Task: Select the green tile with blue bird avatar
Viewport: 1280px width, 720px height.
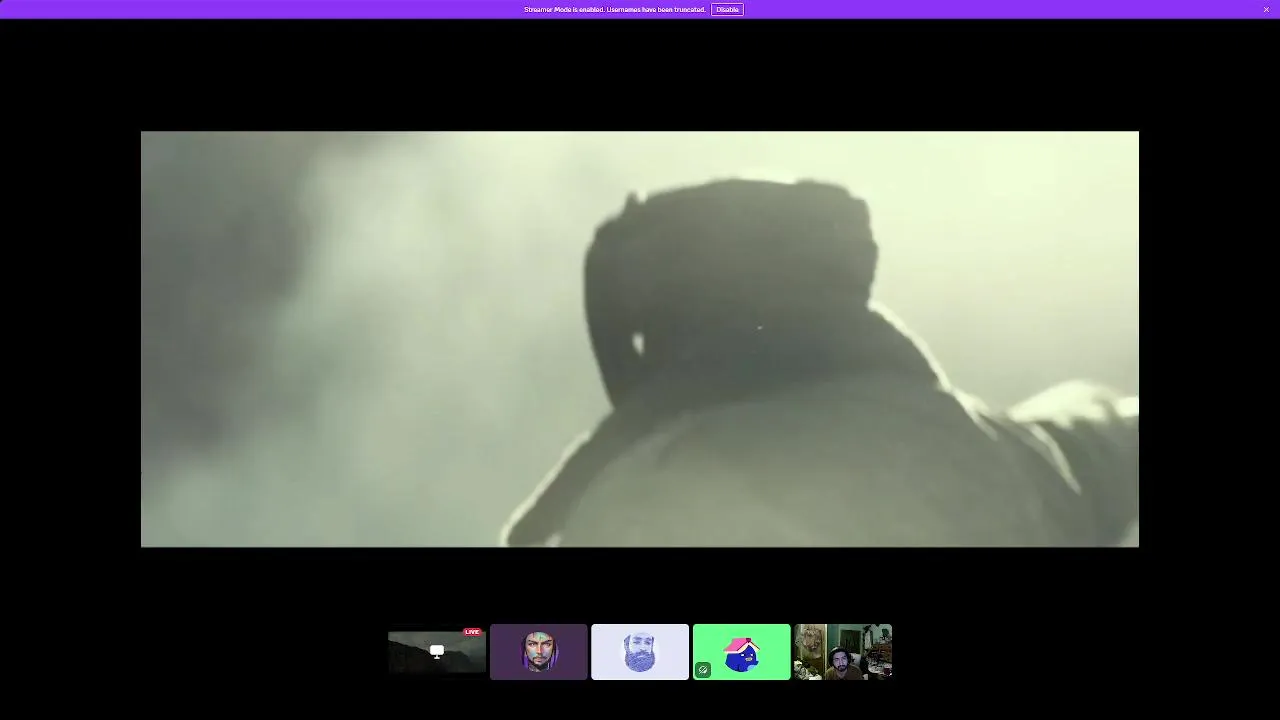Action: click(x=742, y=652)
